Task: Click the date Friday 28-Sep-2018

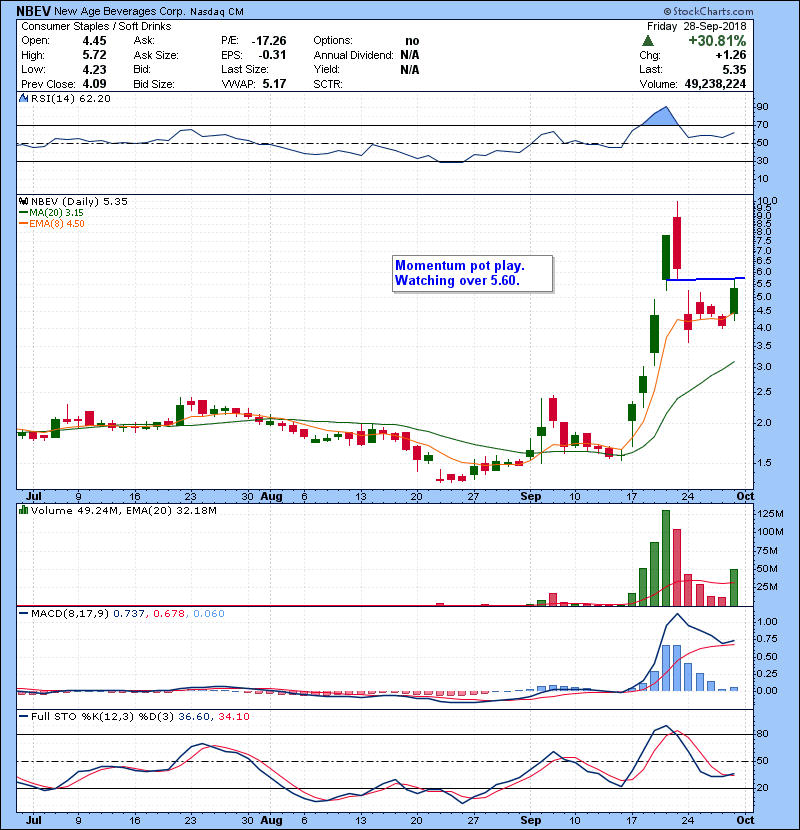Action: click(696, 26)
